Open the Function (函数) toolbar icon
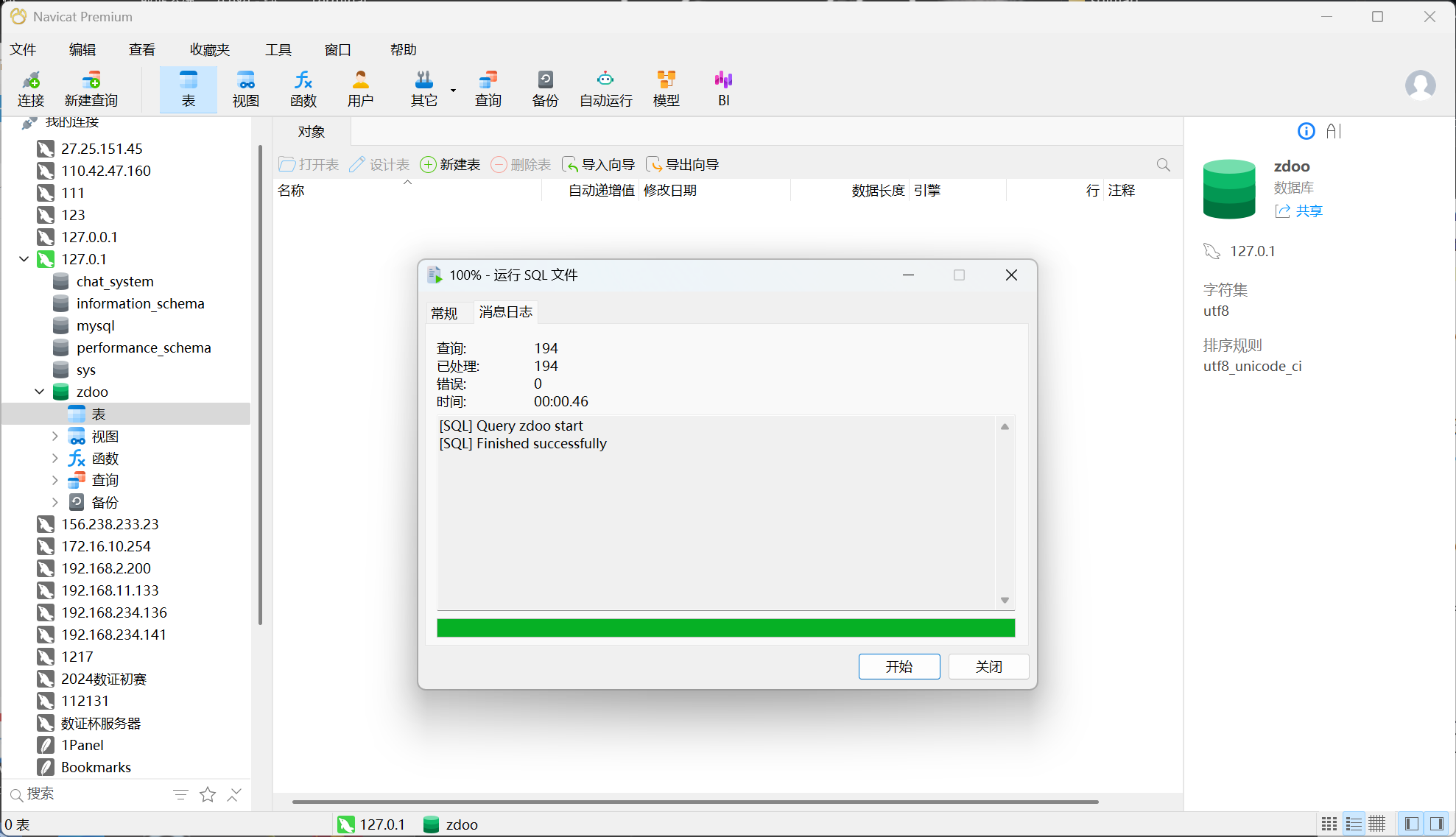The image size is (1456, 837). [303, 88]
